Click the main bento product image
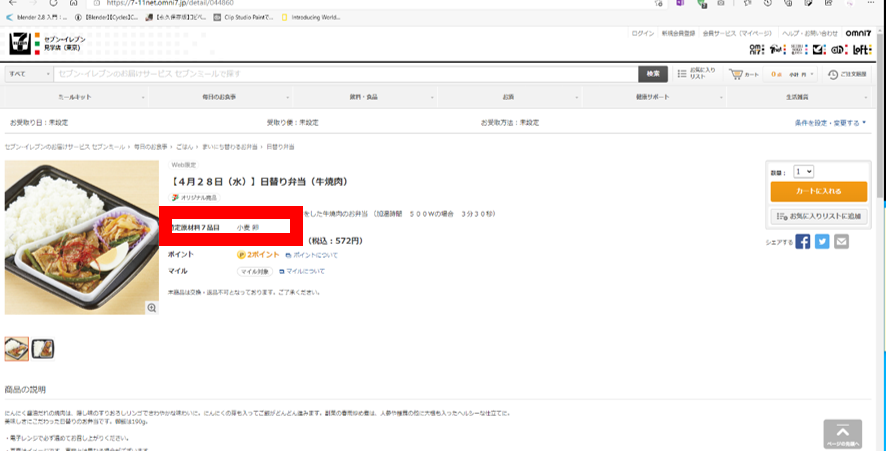 coord(82,237)
